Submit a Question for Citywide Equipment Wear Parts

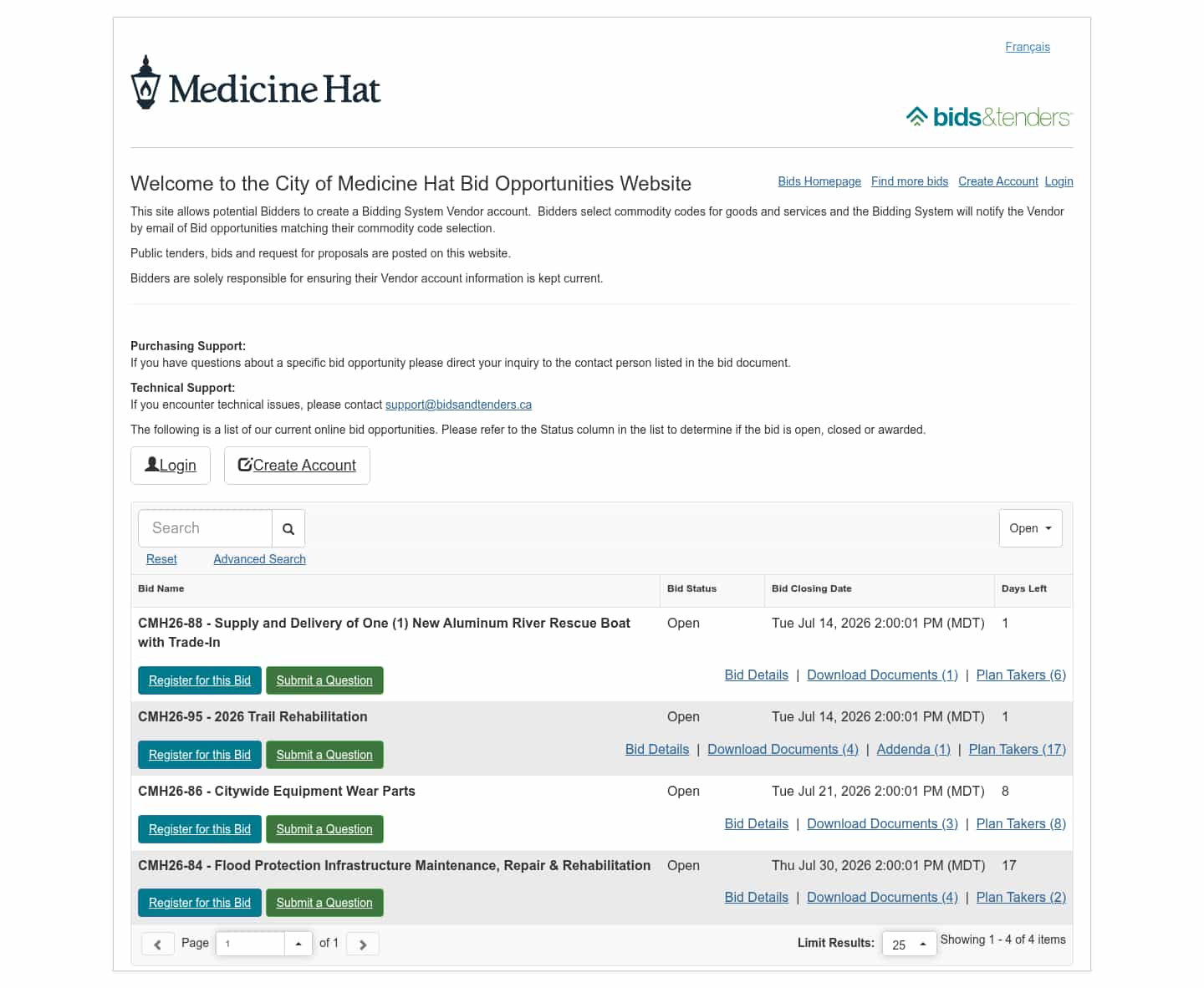tap(324, 829)
